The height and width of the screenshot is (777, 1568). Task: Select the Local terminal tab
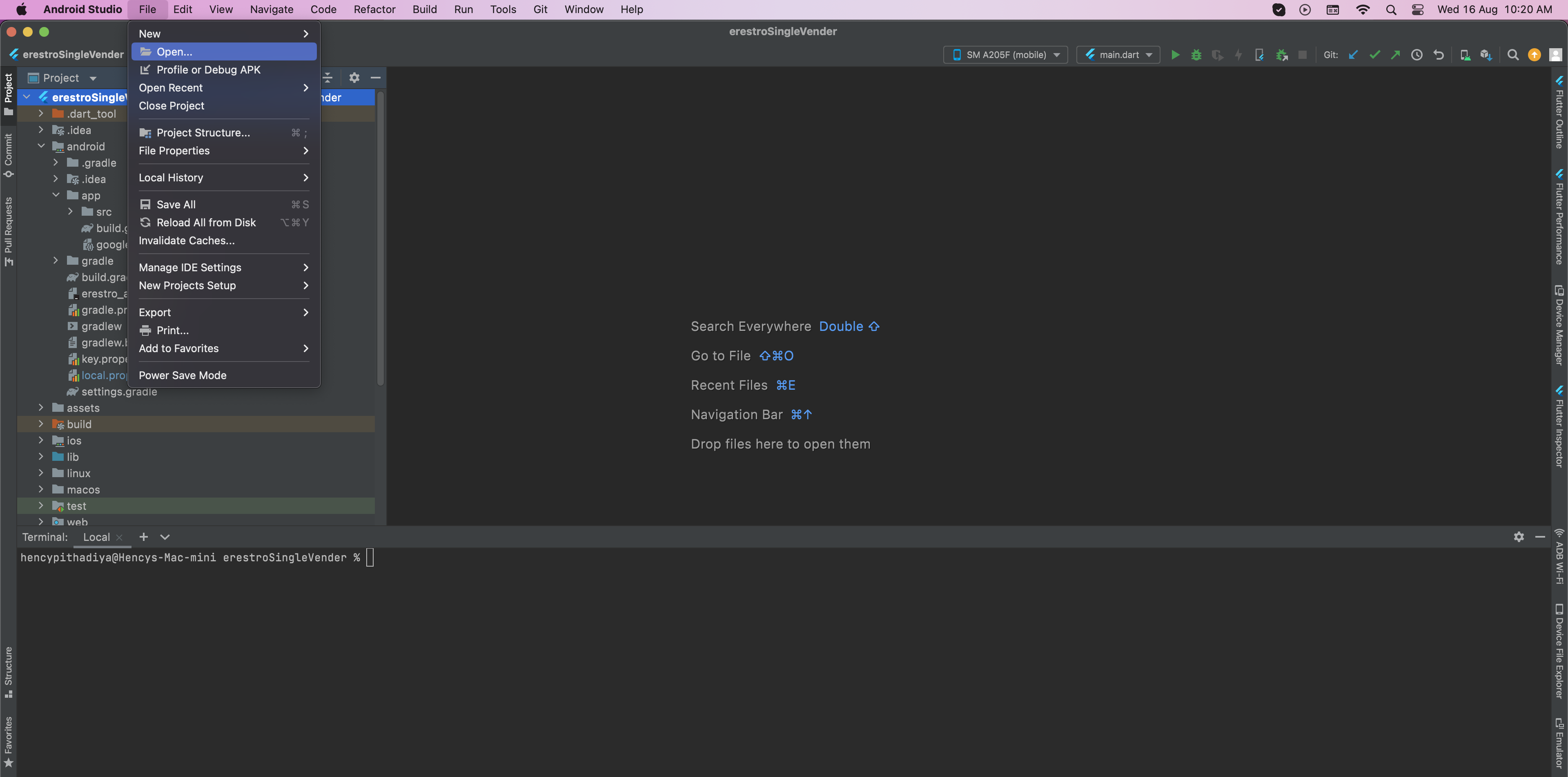[x=97, y=537]
